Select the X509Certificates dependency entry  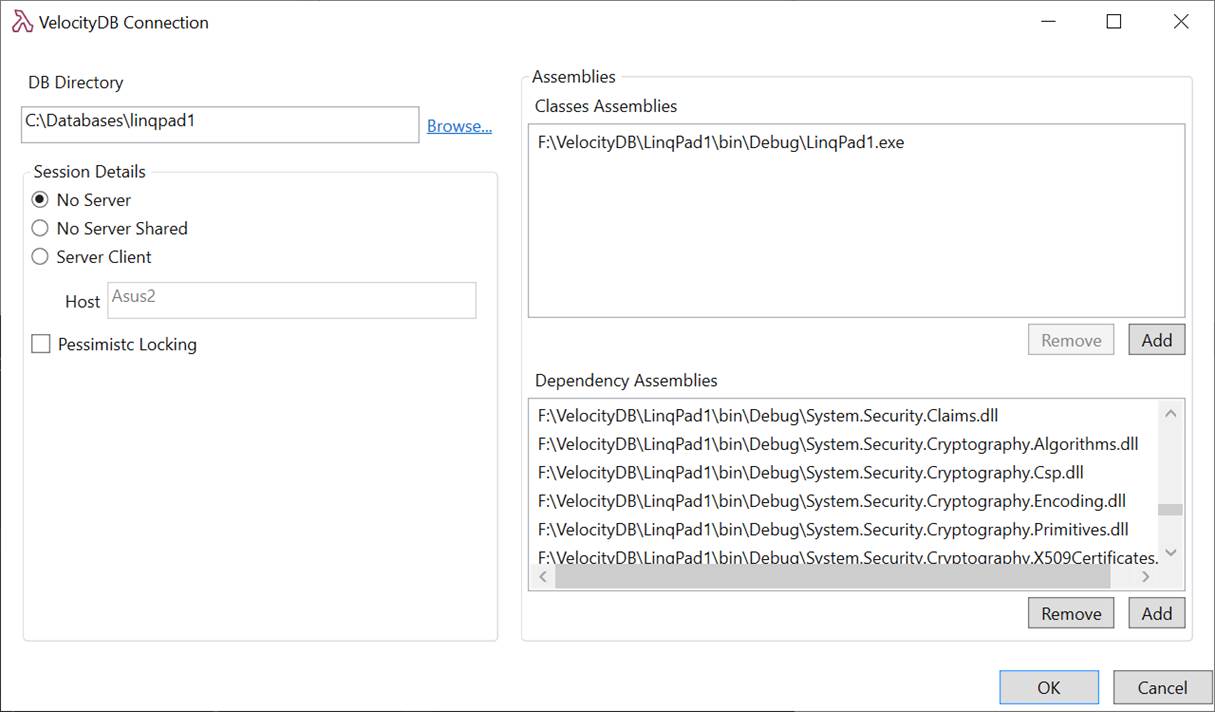[848, 557]
